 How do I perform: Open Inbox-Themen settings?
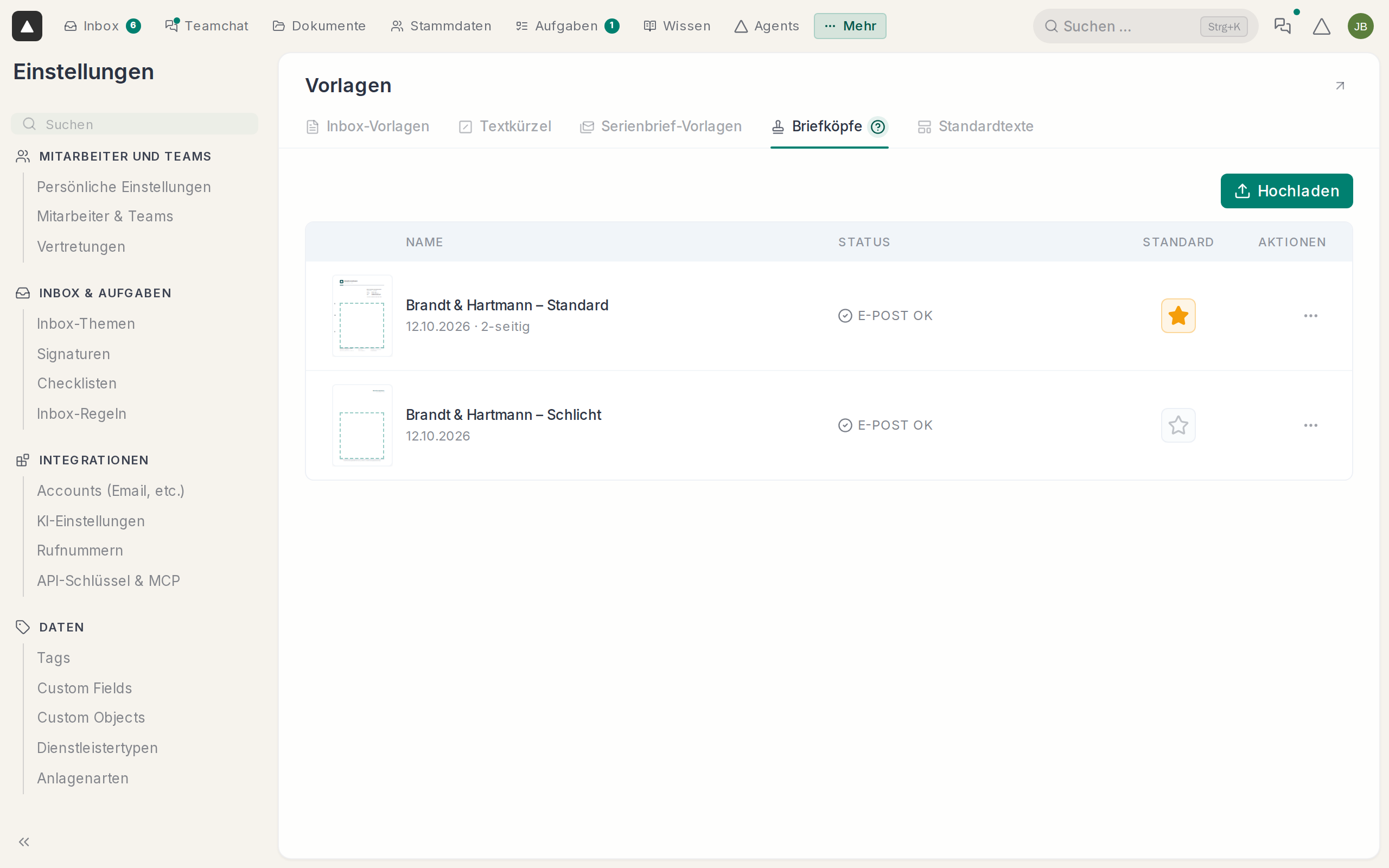pyautogui.click(x=86, y=324)
